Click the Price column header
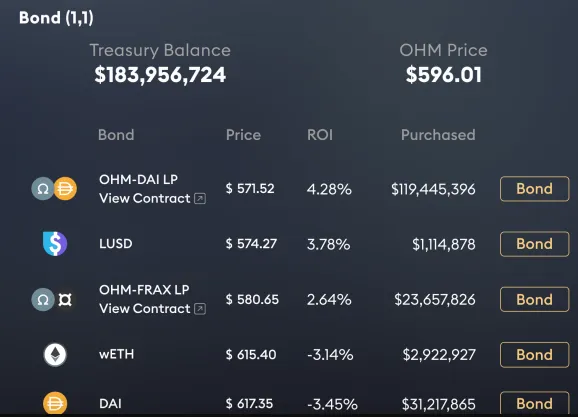The height and width of the screenshot is (417, 578). tap(243, 135)
